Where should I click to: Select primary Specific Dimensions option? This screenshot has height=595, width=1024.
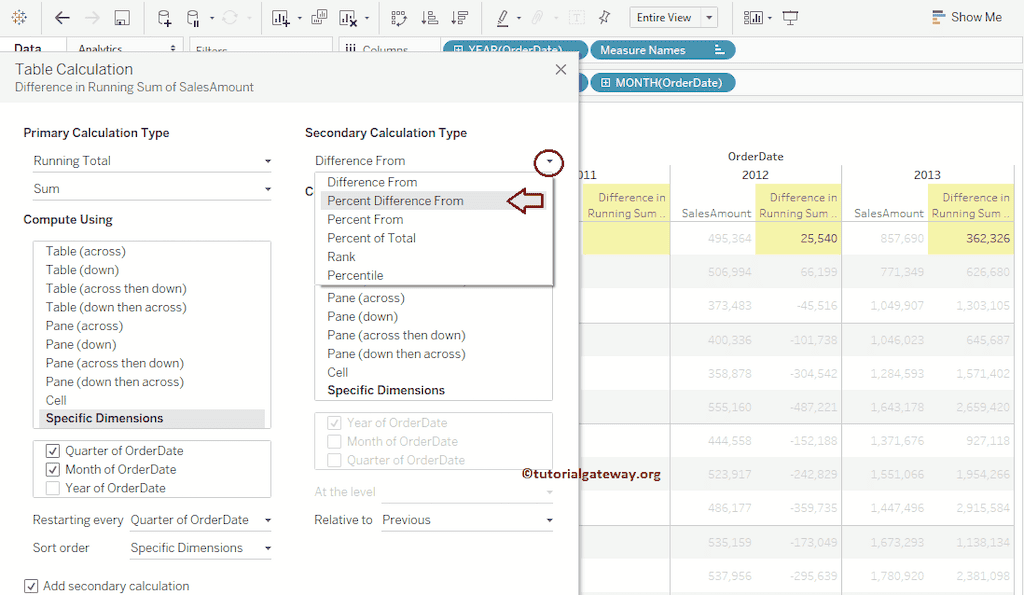(x=152, y=419)
